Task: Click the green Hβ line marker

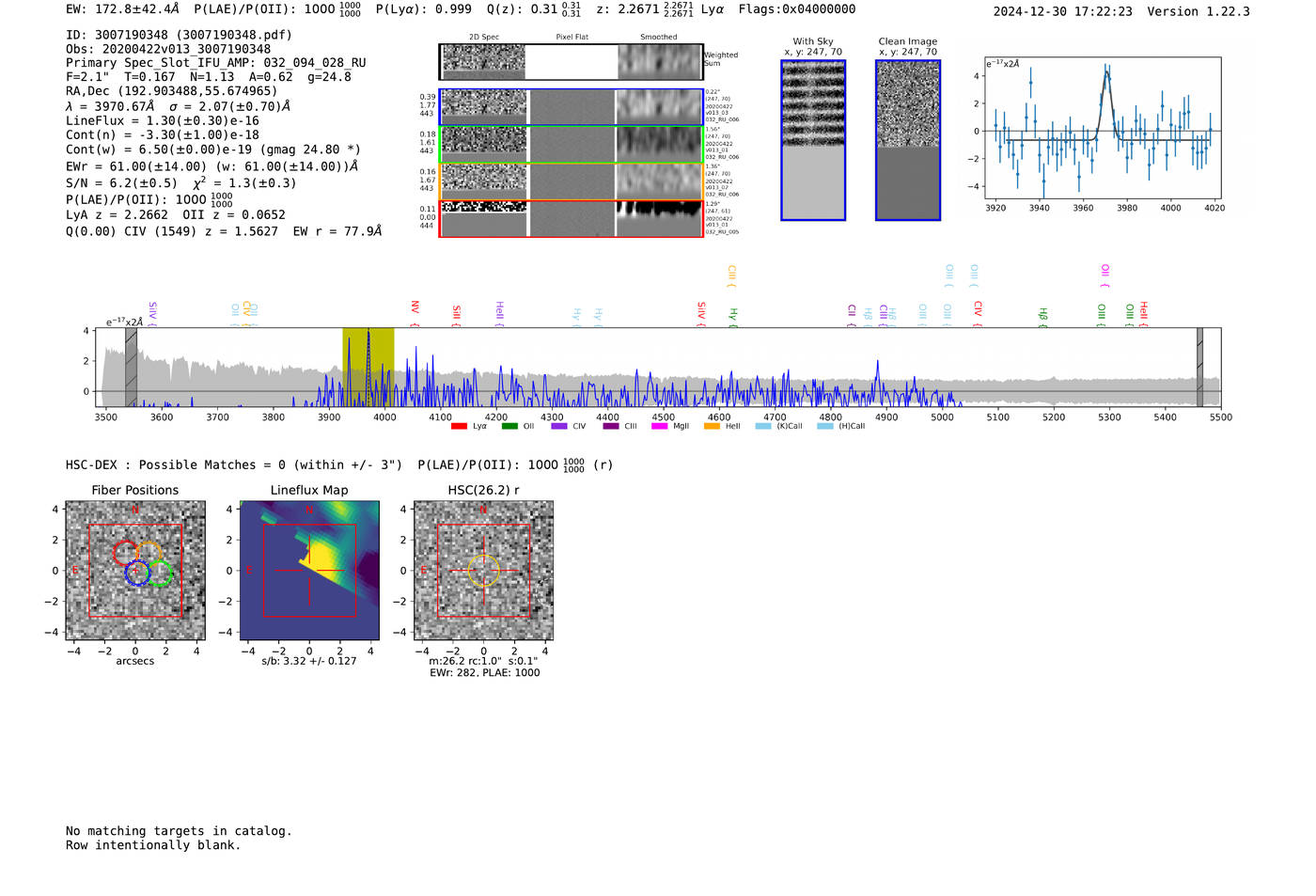Action: [x=1042, y=317]
